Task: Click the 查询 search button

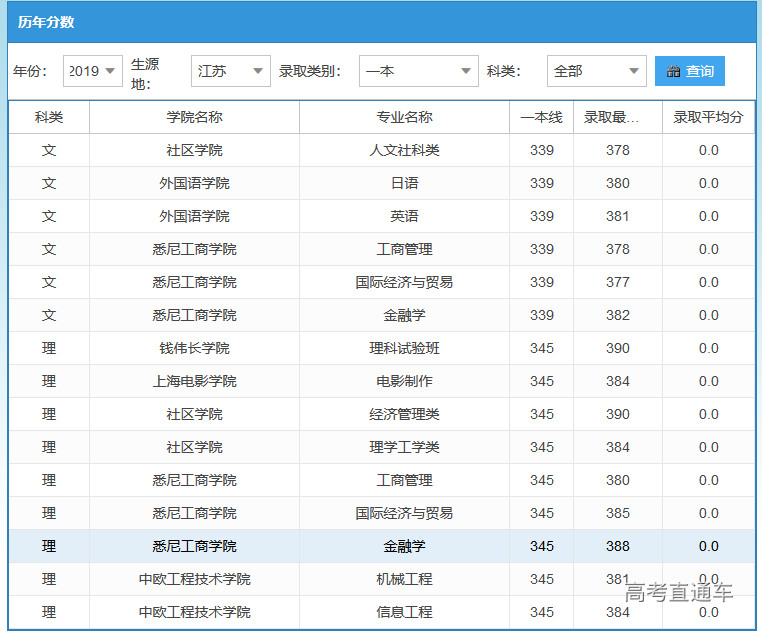Action: (x=690, y=71)
